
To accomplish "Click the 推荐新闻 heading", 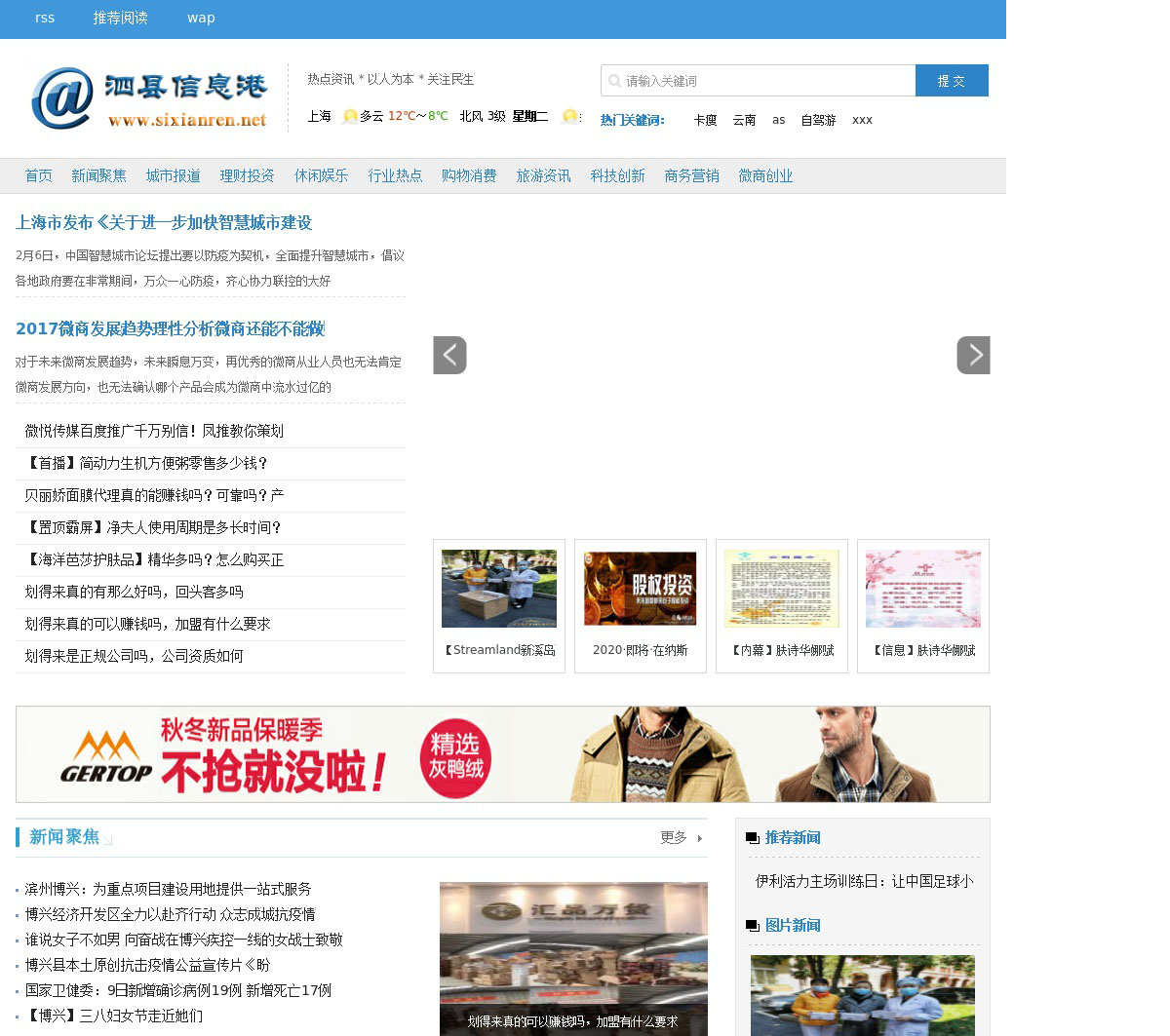I will (x=793, y=838).
